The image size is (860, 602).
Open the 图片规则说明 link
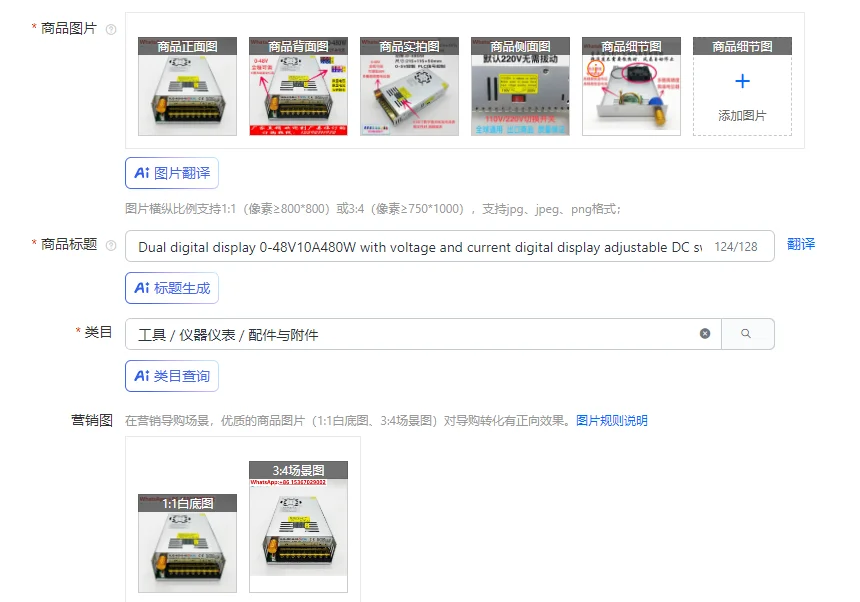(x=612, y=421)
